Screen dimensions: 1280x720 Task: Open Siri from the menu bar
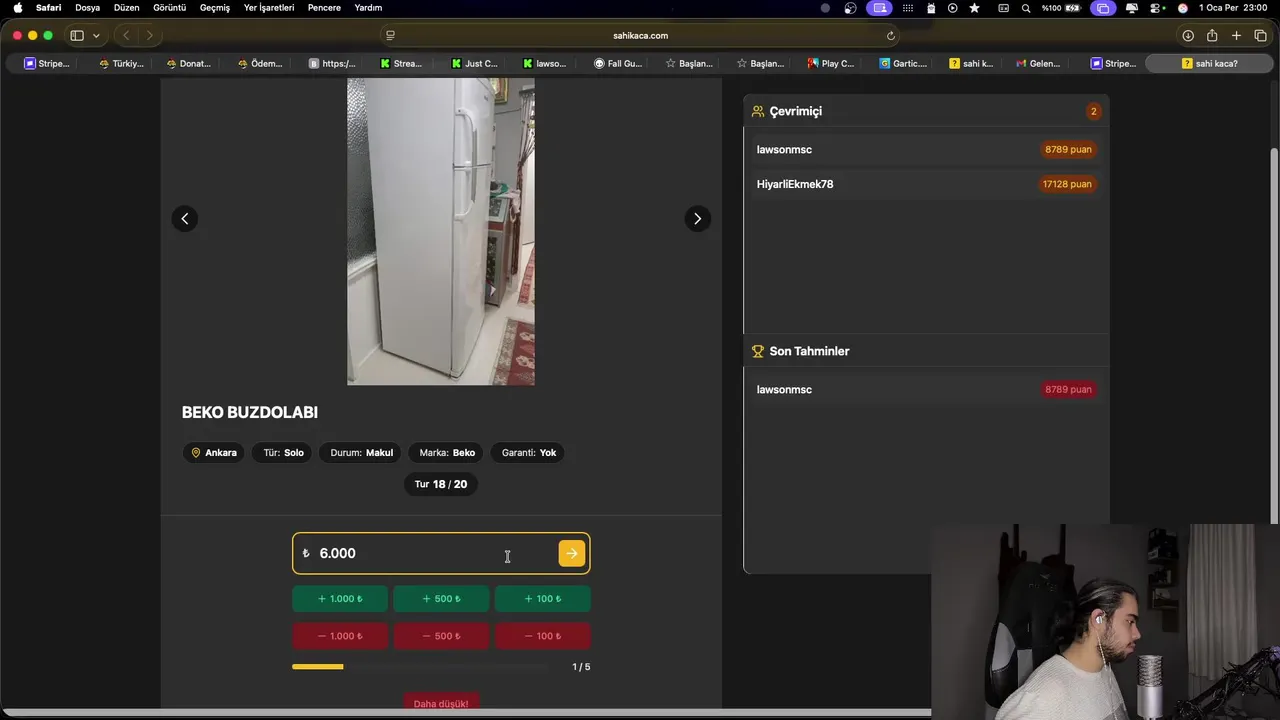[1183, 7]
